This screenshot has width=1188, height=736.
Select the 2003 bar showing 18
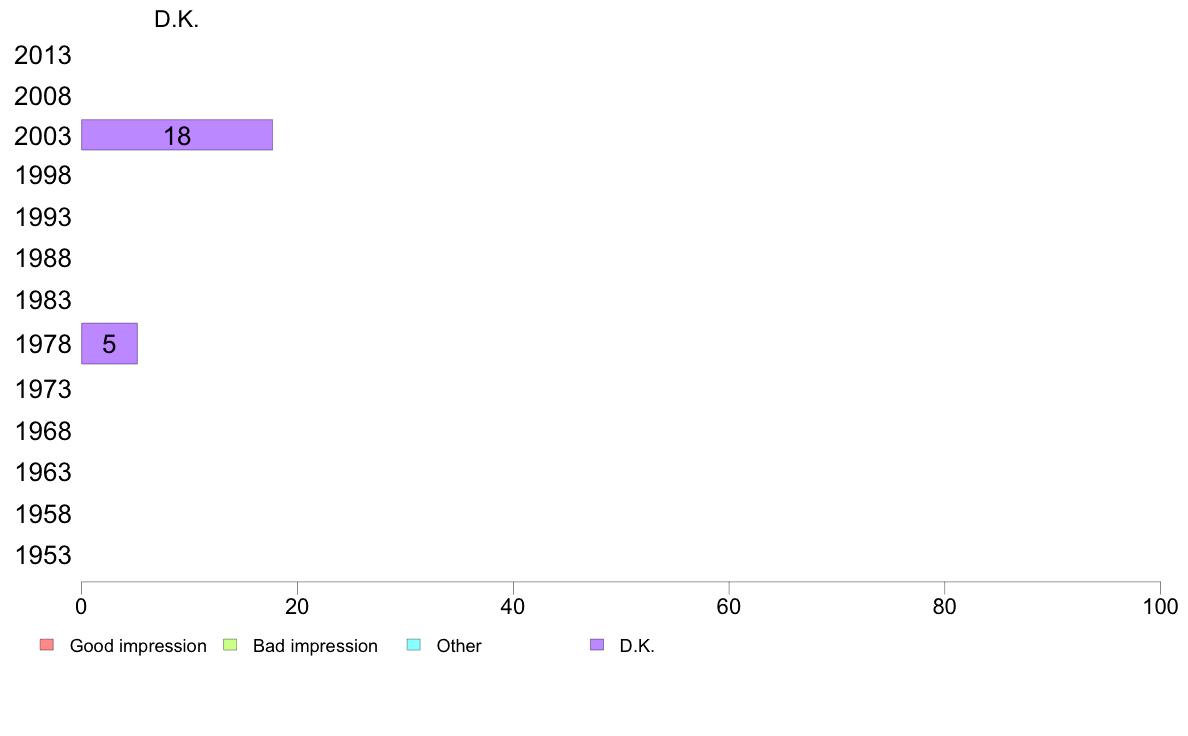(x=177, y=135)
